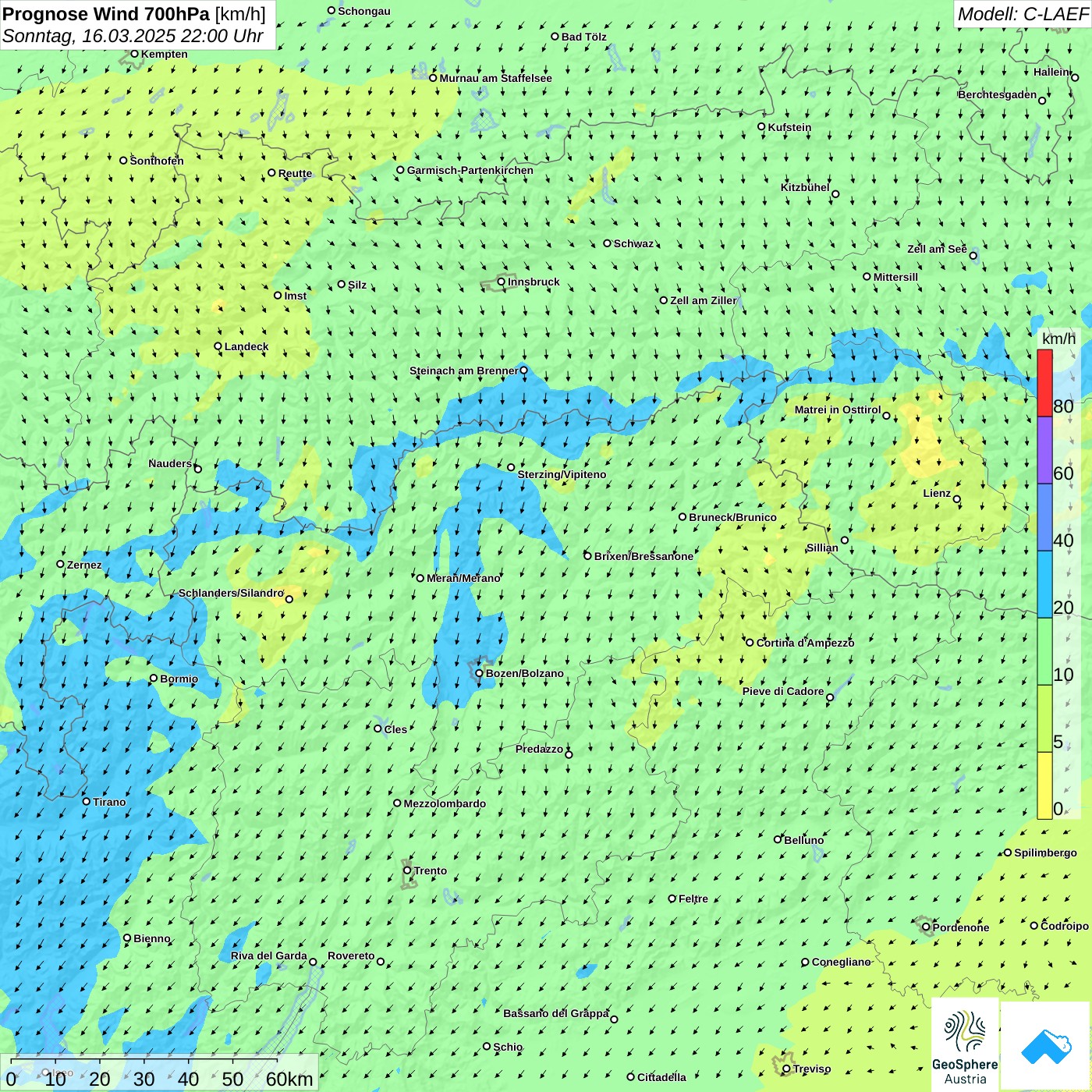Click the Kufstein city label
1092x1092 pixels.
pos(789,127)
